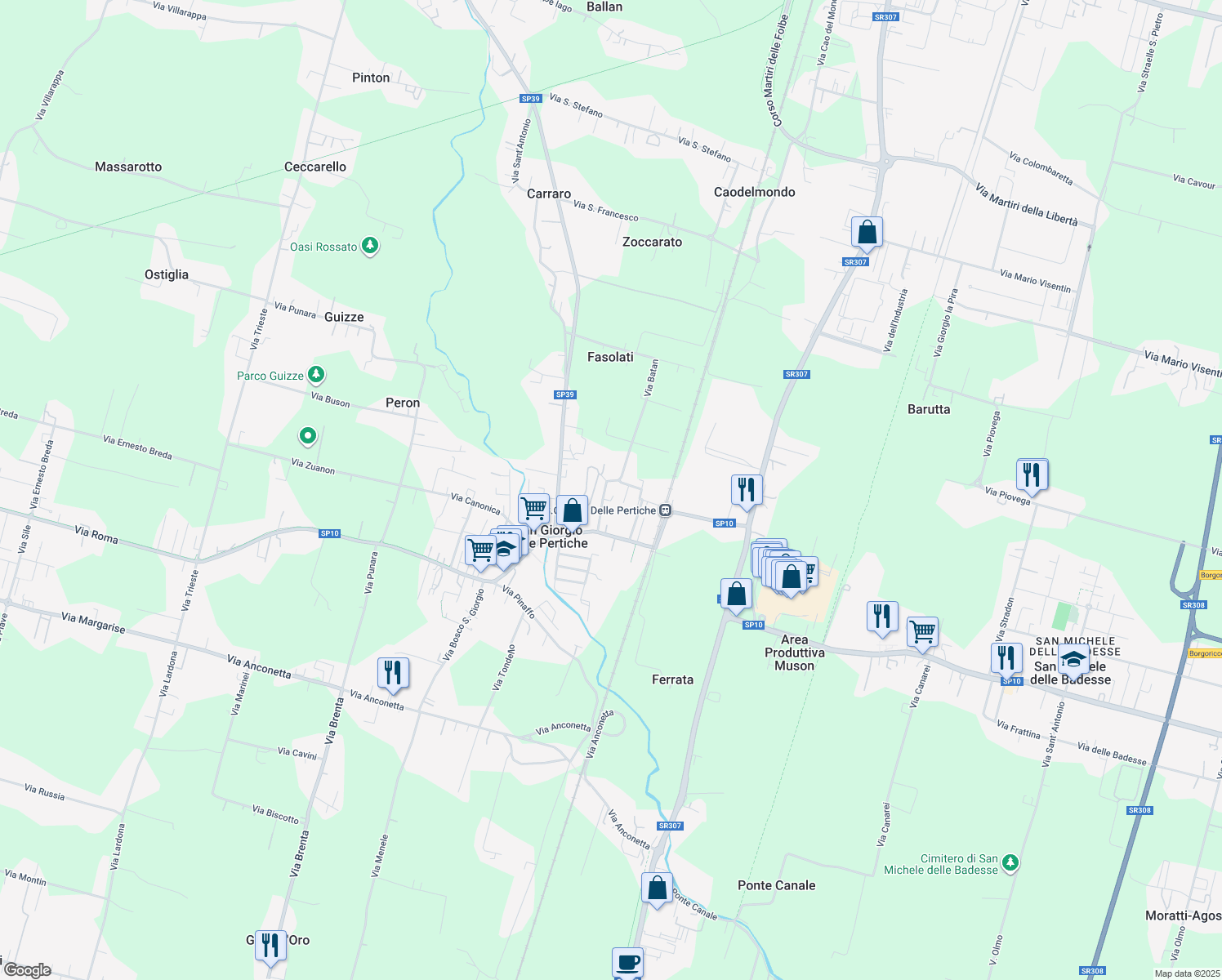
Task: Click the restaurant icon east of Fasolati
Action: point(746,488)
